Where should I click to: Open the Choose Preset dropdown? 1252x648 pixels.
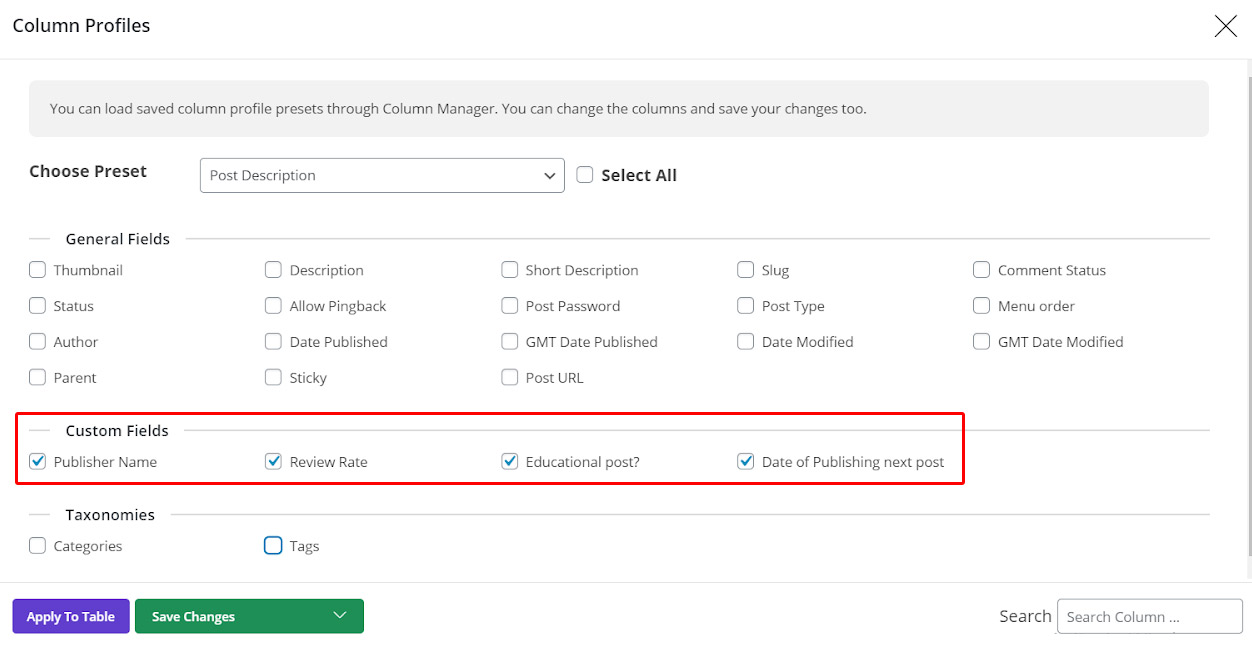point(381,175)
